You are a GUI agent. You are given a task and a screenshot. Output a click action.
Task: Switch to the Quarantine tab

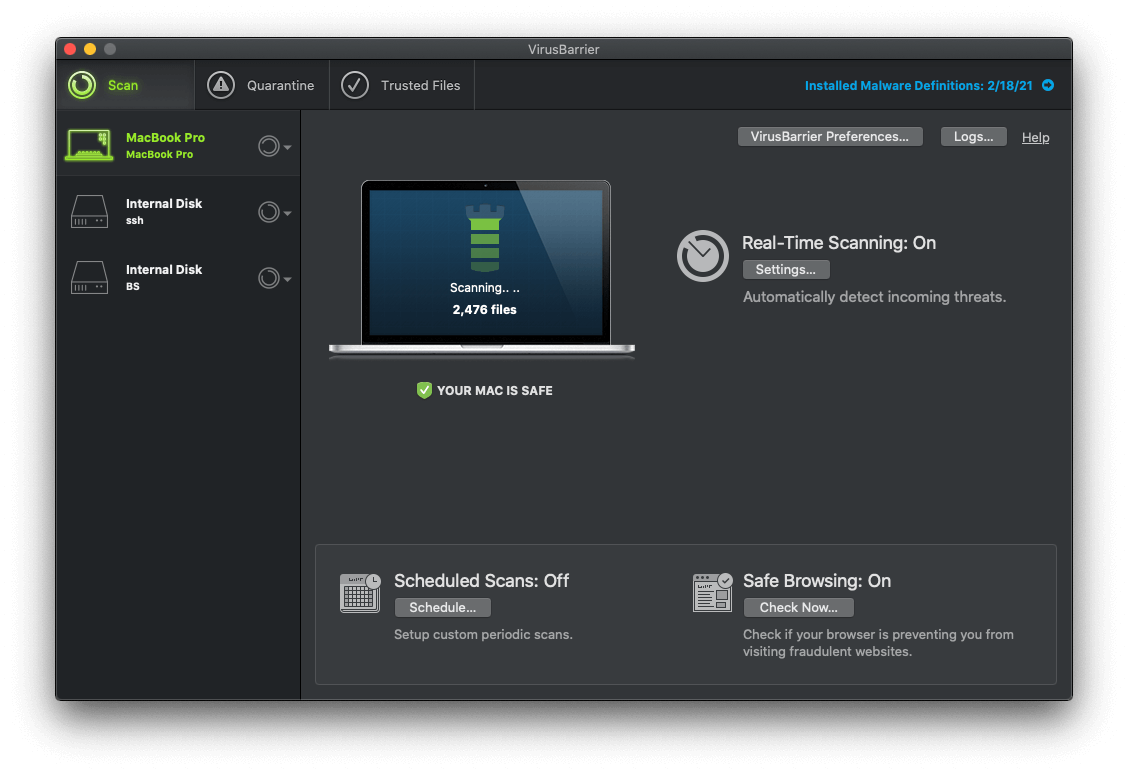(x=262, y=85)
